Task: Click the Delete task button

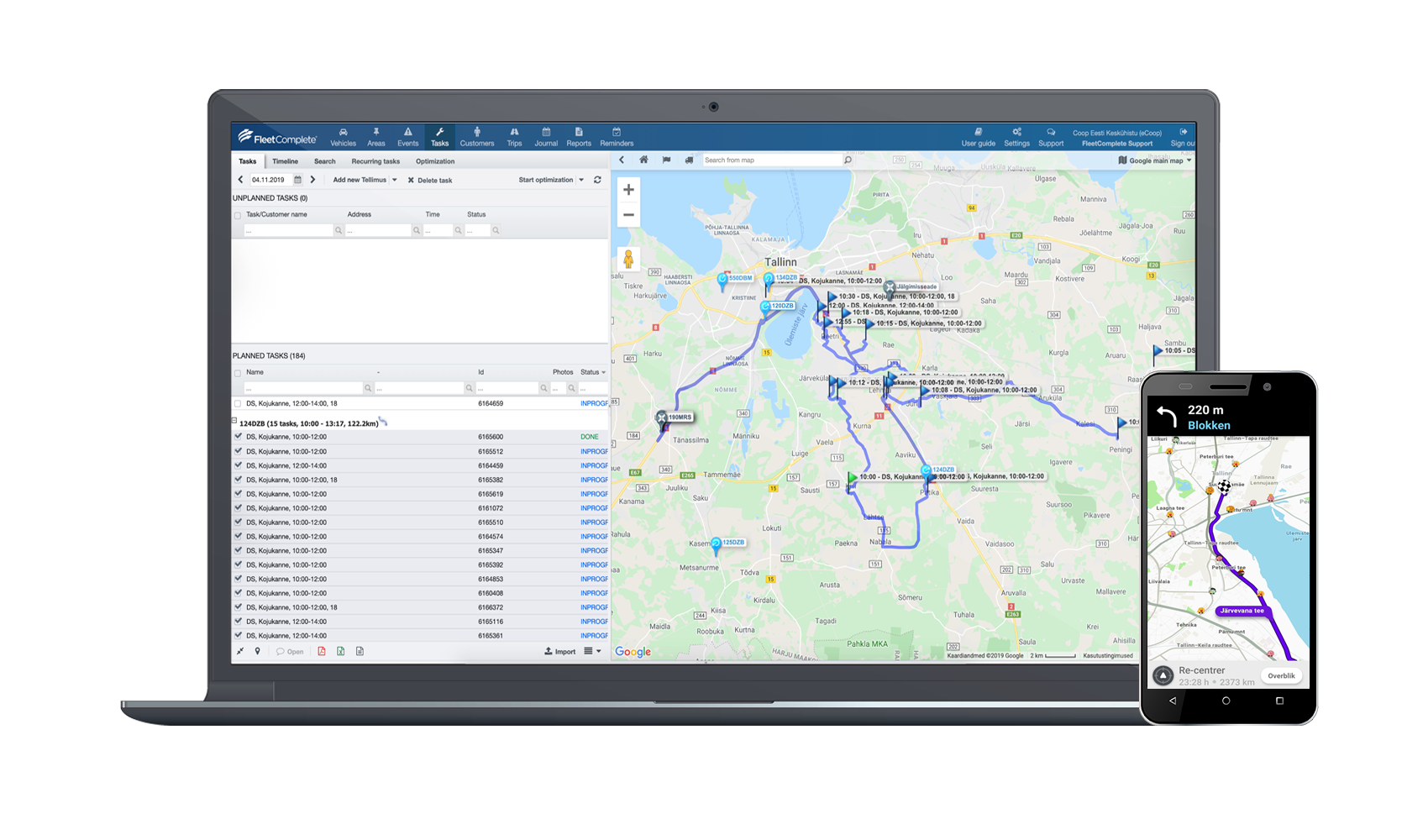Action: click(430, 180)
